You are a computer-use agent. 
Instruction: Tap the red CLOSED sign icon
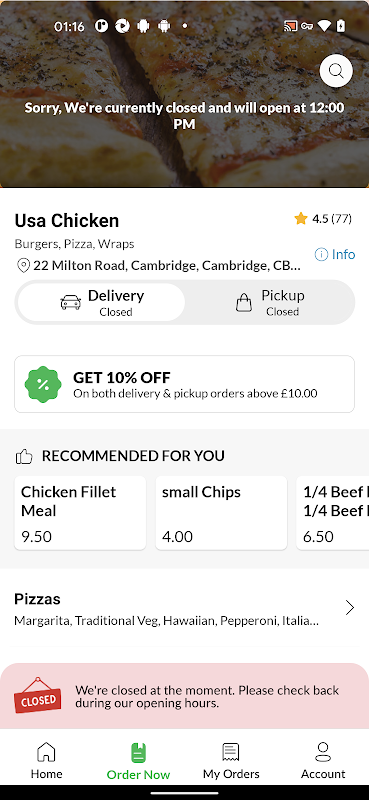(x=37, y=695)
